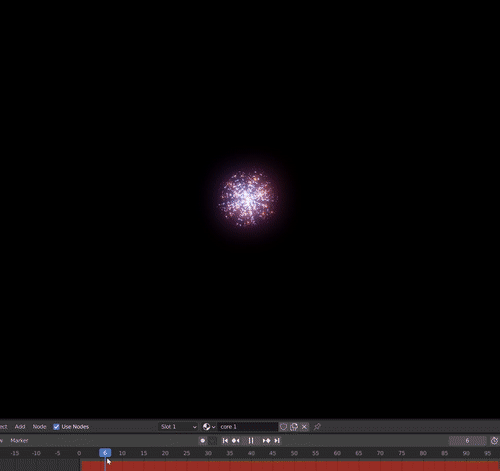Open the Marker menu
Screen dimensions: 500x471
click(19, 441)
